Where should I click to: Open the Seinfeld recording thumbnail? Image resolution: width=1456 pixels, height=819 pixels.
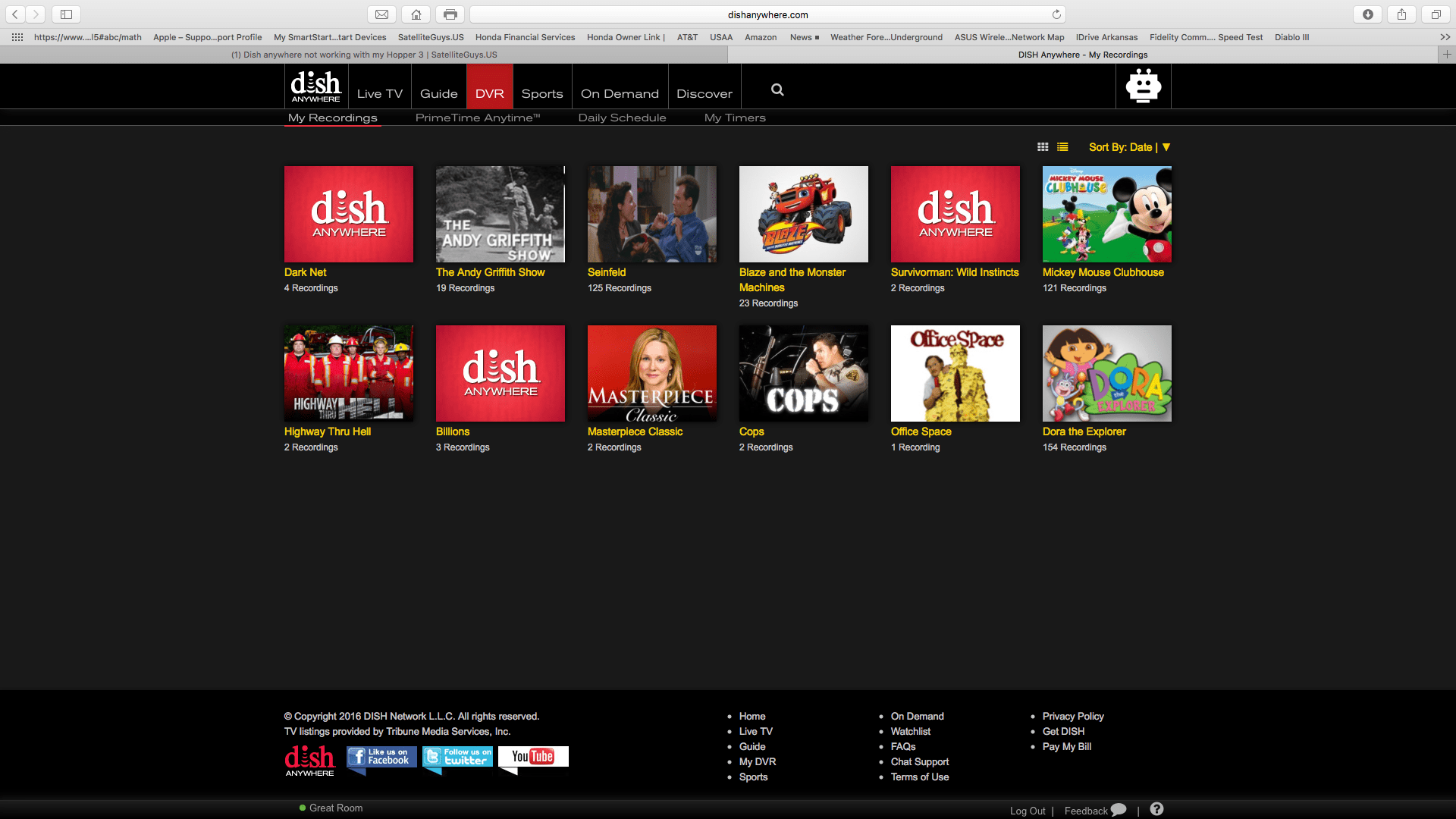click(x=652, y=214)
